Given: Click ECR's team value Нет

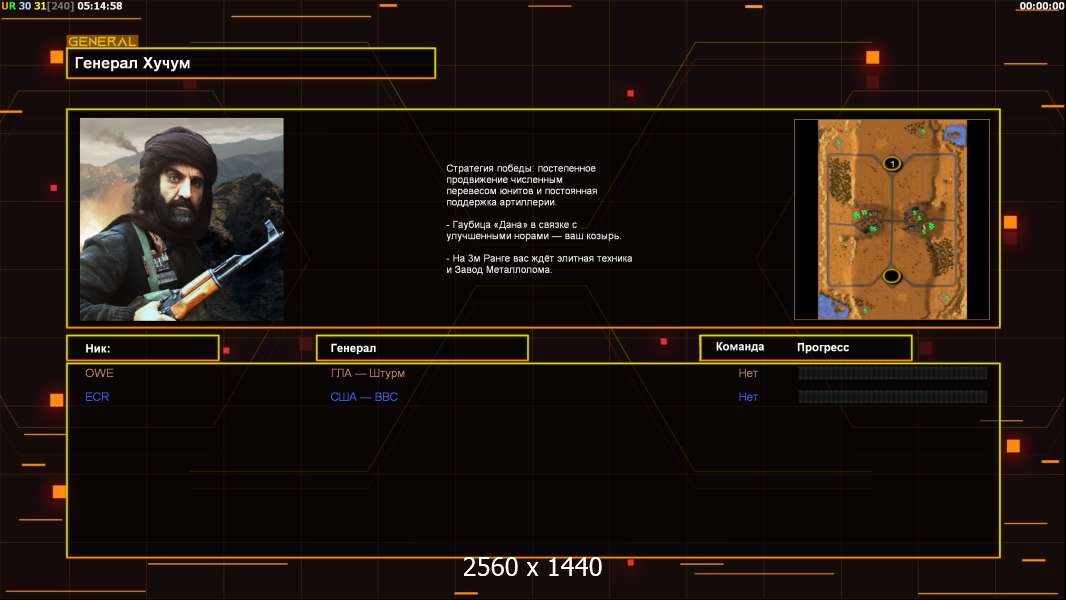Looking at the screenshot, I should coord(748,397).
